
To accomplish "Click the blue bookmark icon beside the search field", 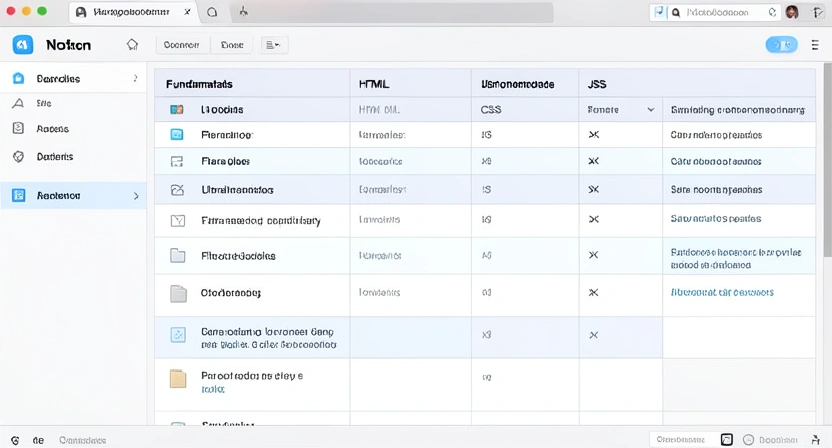I will (x=658, y=12).
